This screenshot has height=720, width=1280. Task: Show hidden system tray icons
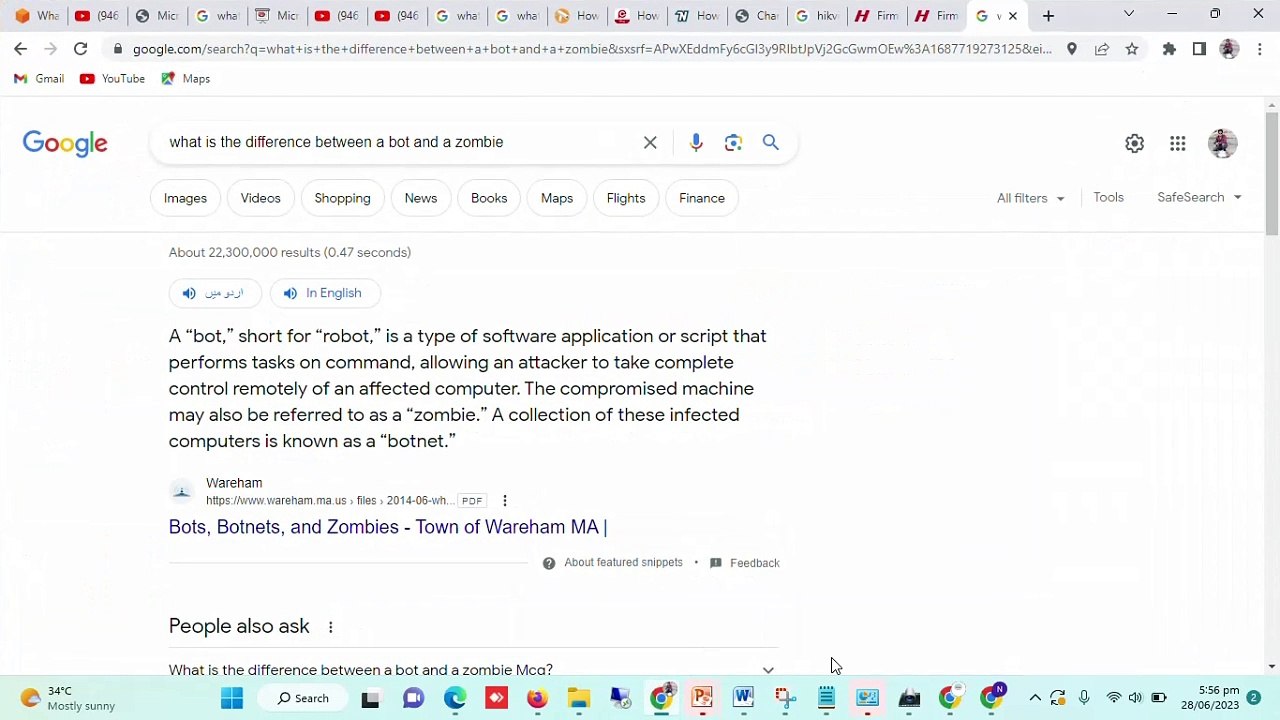(1035, 698)
